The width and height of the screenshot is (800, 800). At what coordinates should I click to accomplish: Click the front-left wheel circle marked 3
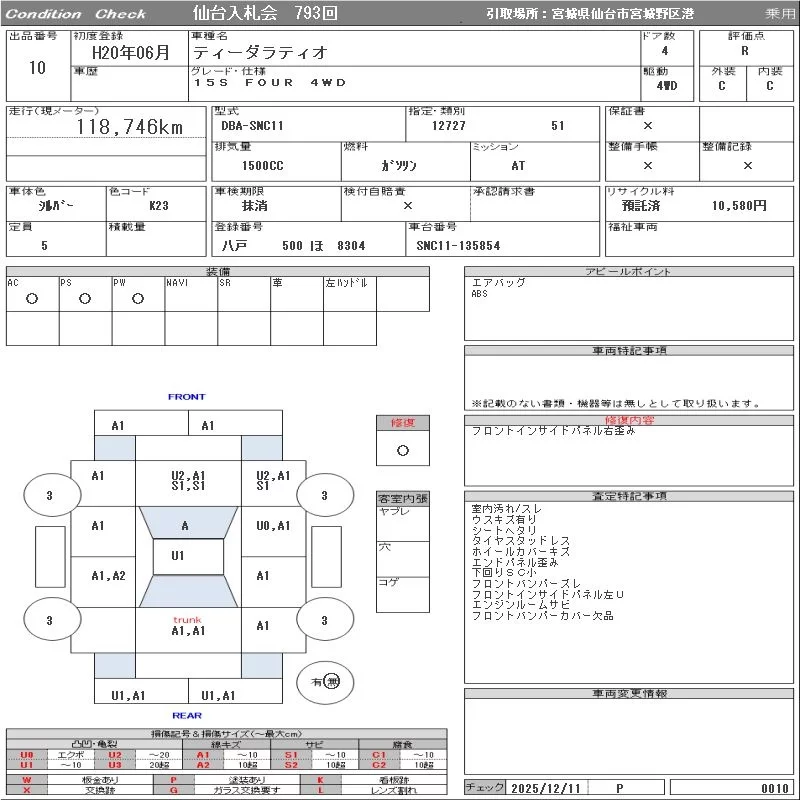click(x=49, y=495)
